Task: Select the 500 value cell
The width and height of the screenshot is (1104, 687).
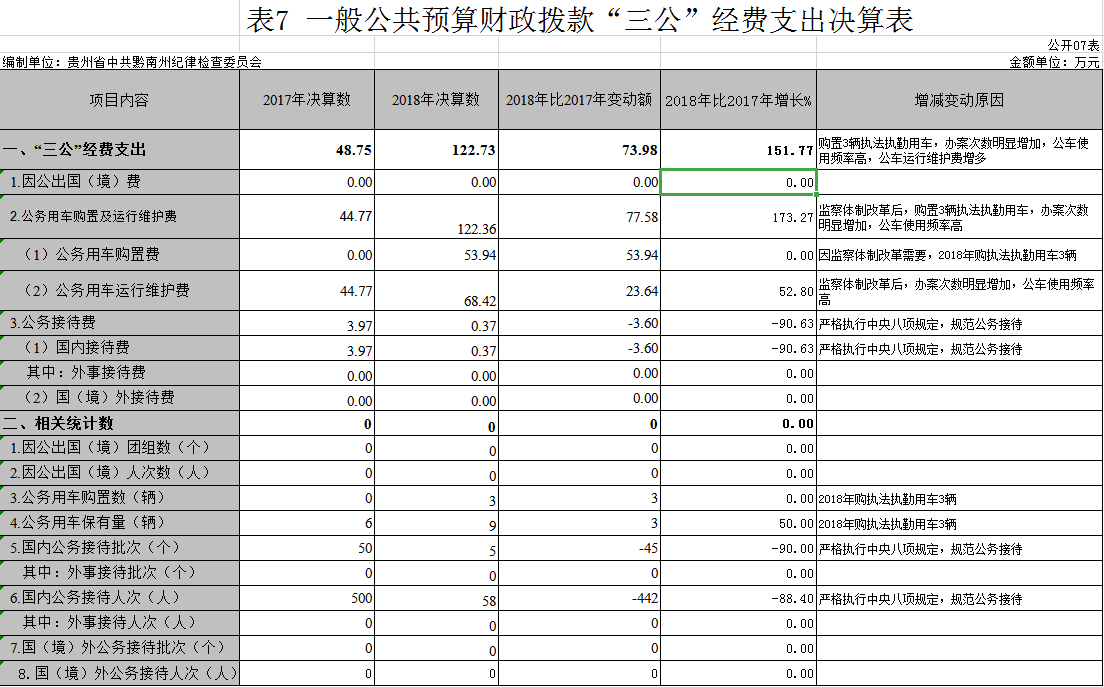Action: [x=307, y=598]
